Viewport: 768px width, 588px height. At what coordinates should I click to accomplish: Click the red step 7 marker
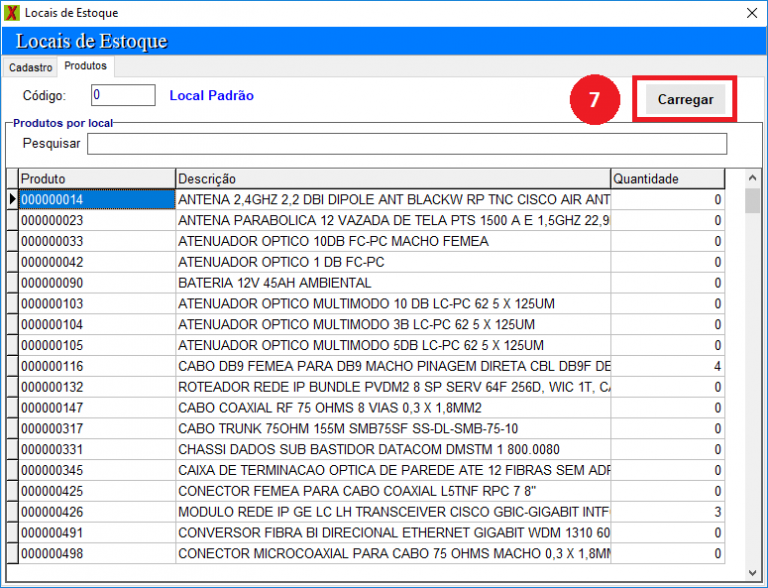tap(594, 101)
